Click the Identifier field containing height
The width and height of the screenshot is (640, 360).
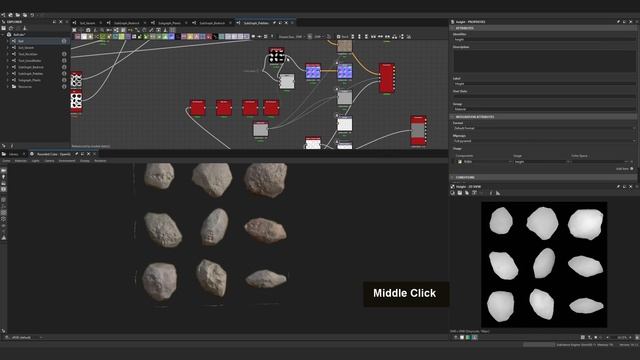544,39
